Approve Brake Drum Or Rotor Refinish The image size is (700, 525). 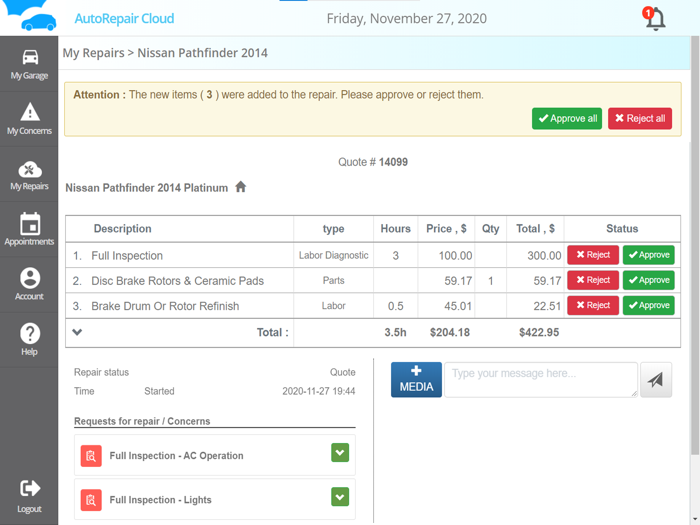click(649, 305)
